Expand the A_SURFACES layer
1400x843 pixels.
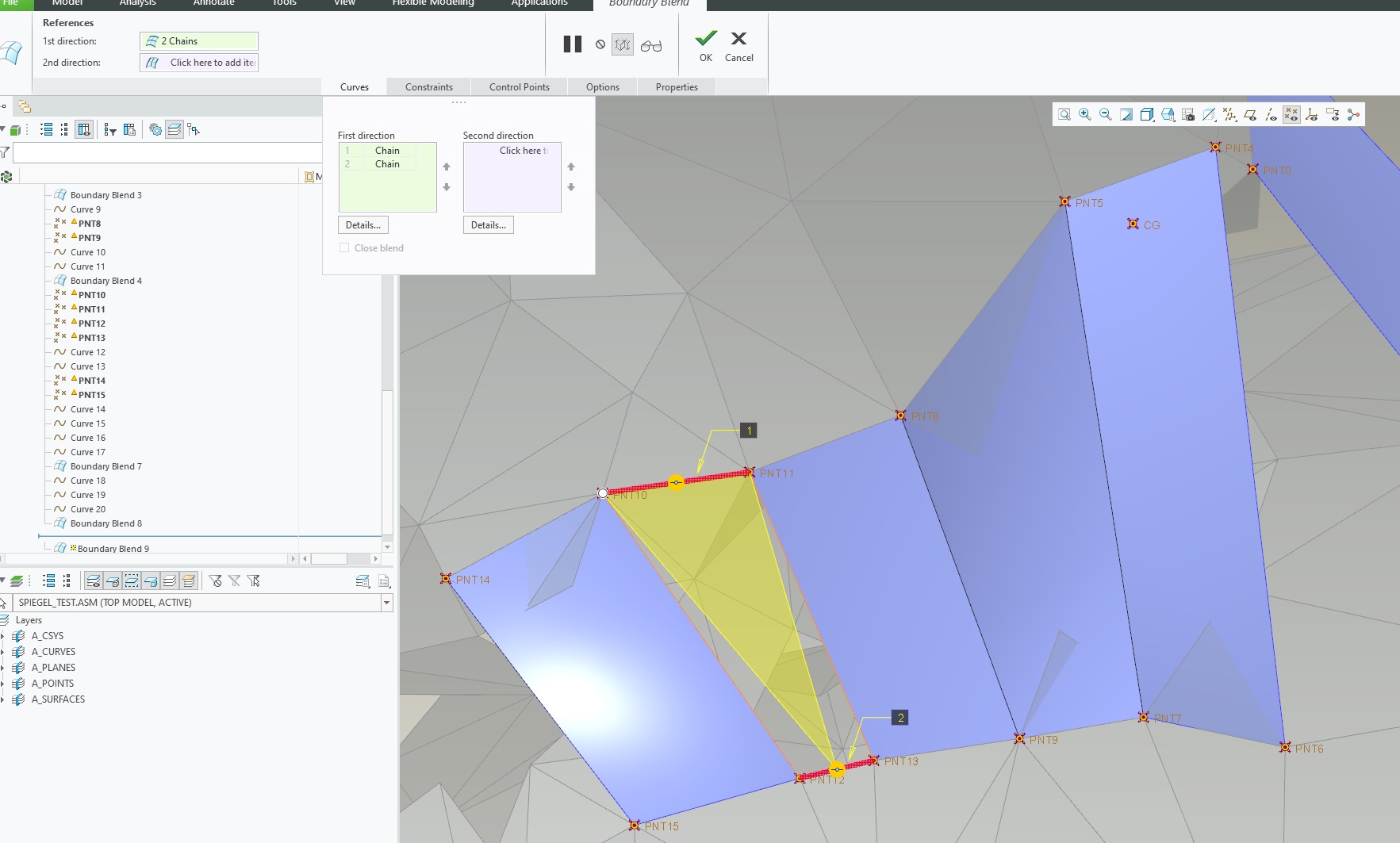pos(3,699)
